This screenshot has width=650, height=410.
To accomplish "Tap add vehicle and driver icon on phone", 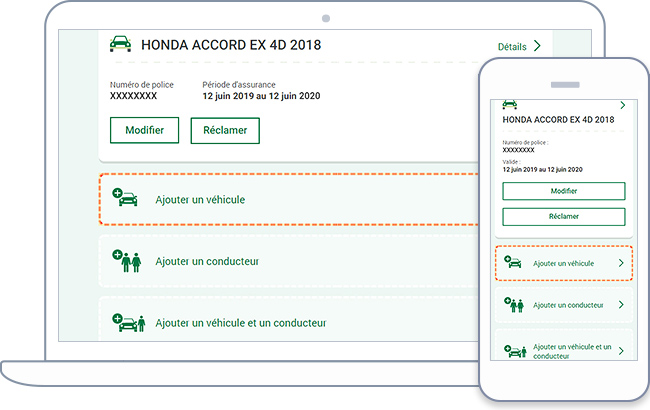I will coord(515,352).
